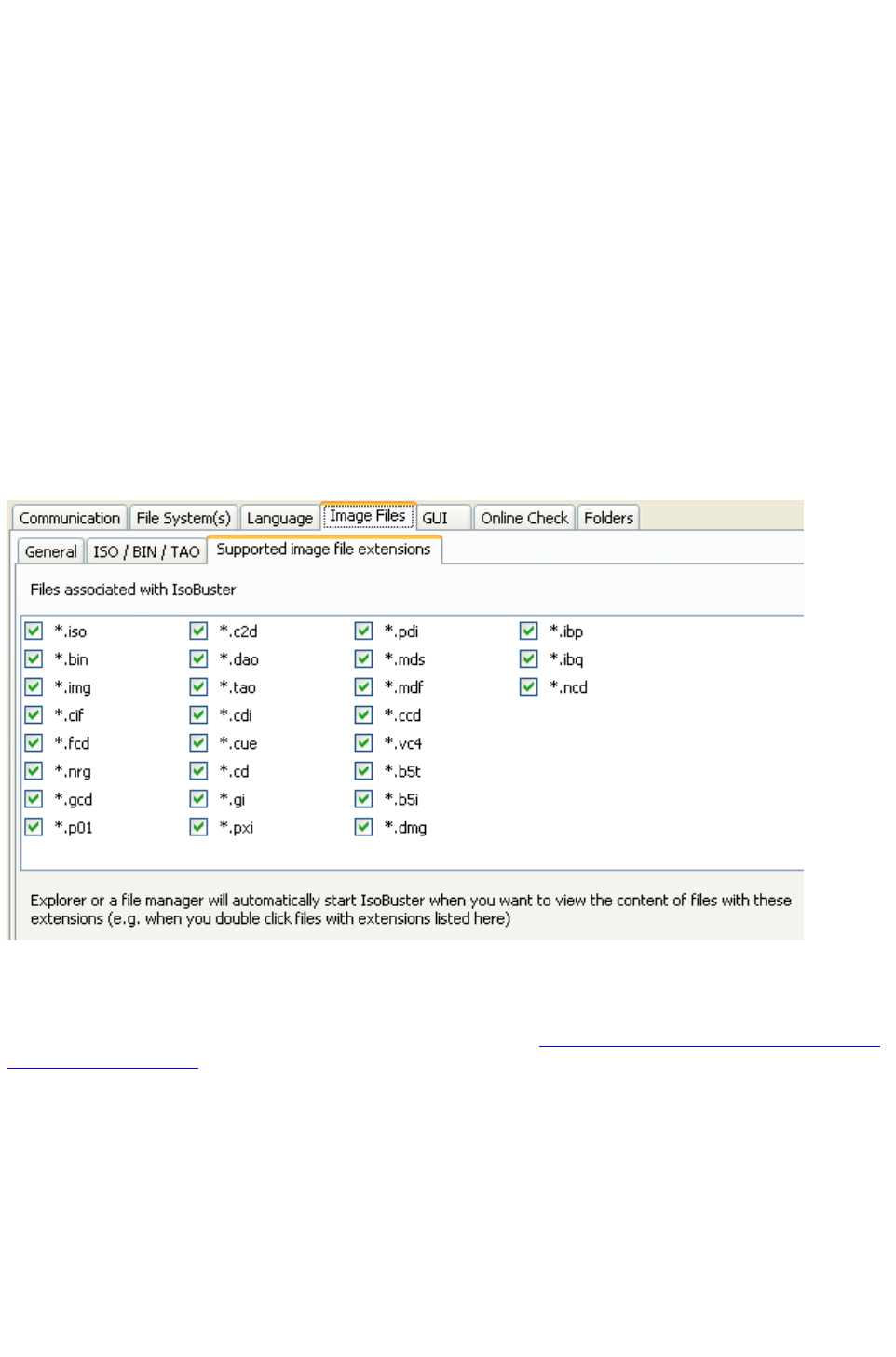Uncheck the *.p01 extension
This screenshot has height=1357, width=896.
34,826
